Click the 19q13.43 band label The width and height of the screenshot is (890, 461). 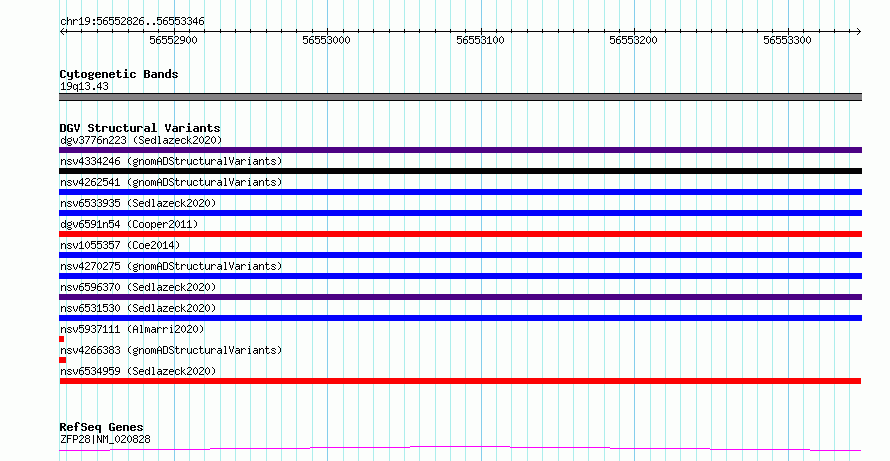(x=84, y=87)
